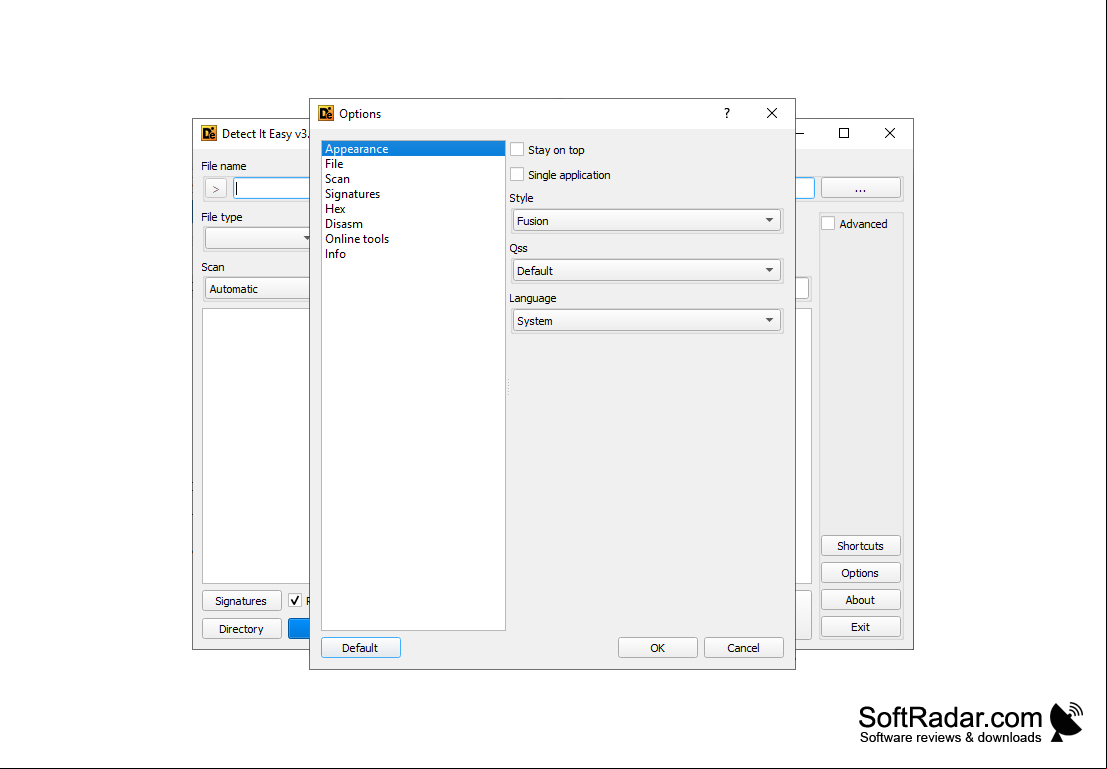Click the Detect It Easy icon in Options title bar

click(325, 114)
